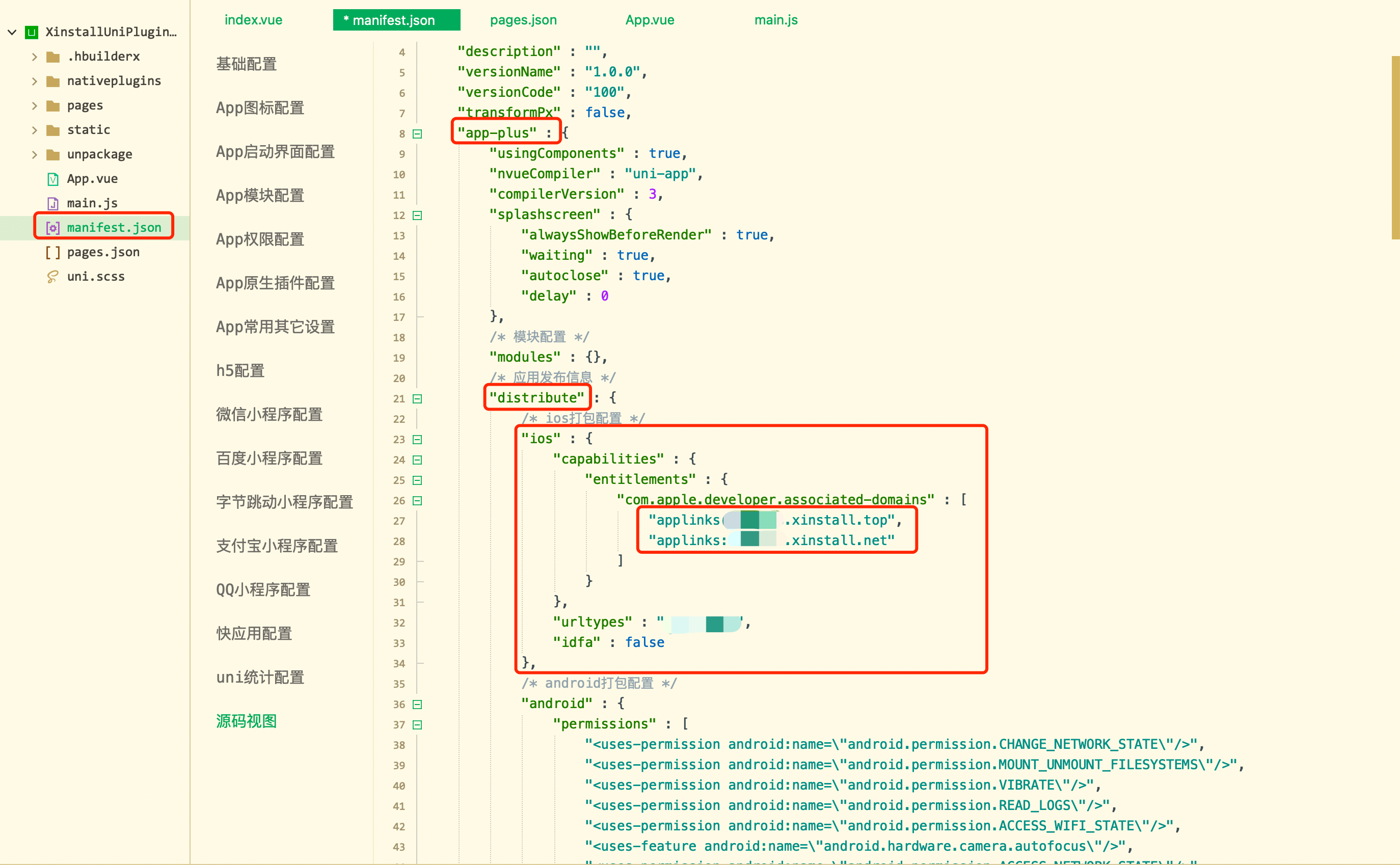Collapse the distribute block on line 21
Image resolution: width=1400 pixels, height=865 pixels.
418,399
